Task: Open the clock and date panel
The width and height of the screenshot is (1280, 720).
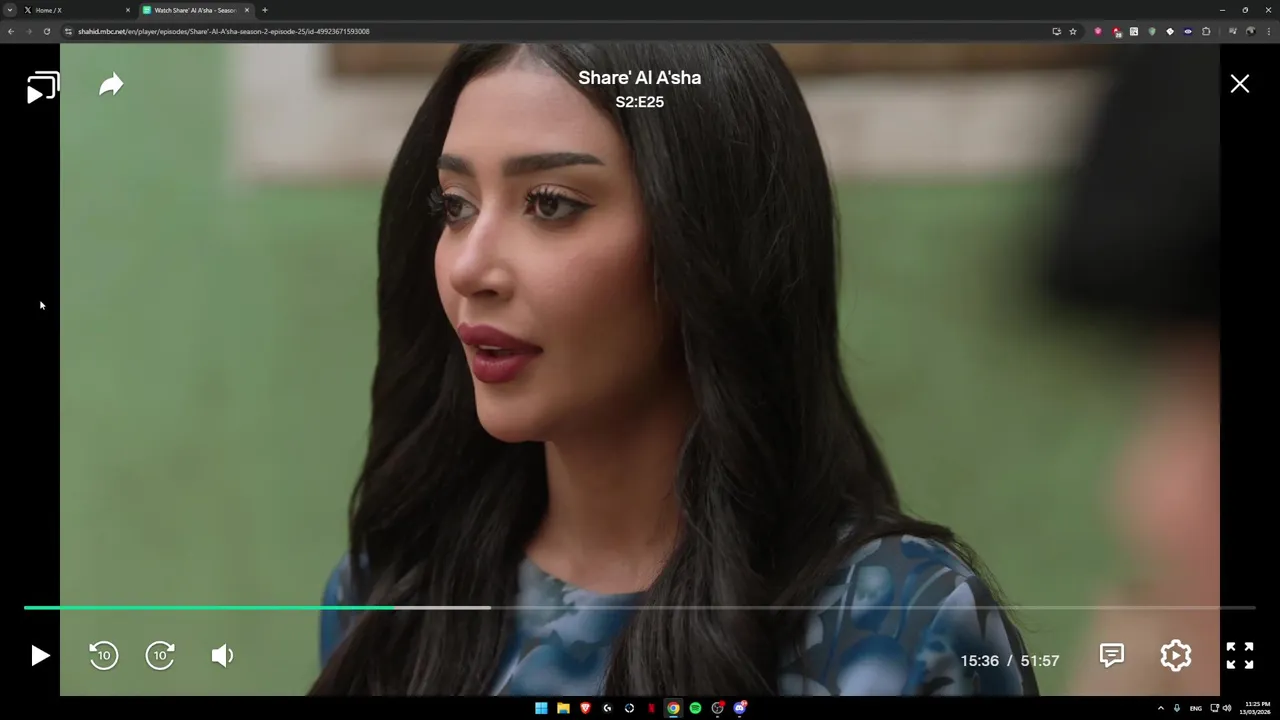Action: [1257, 708]
